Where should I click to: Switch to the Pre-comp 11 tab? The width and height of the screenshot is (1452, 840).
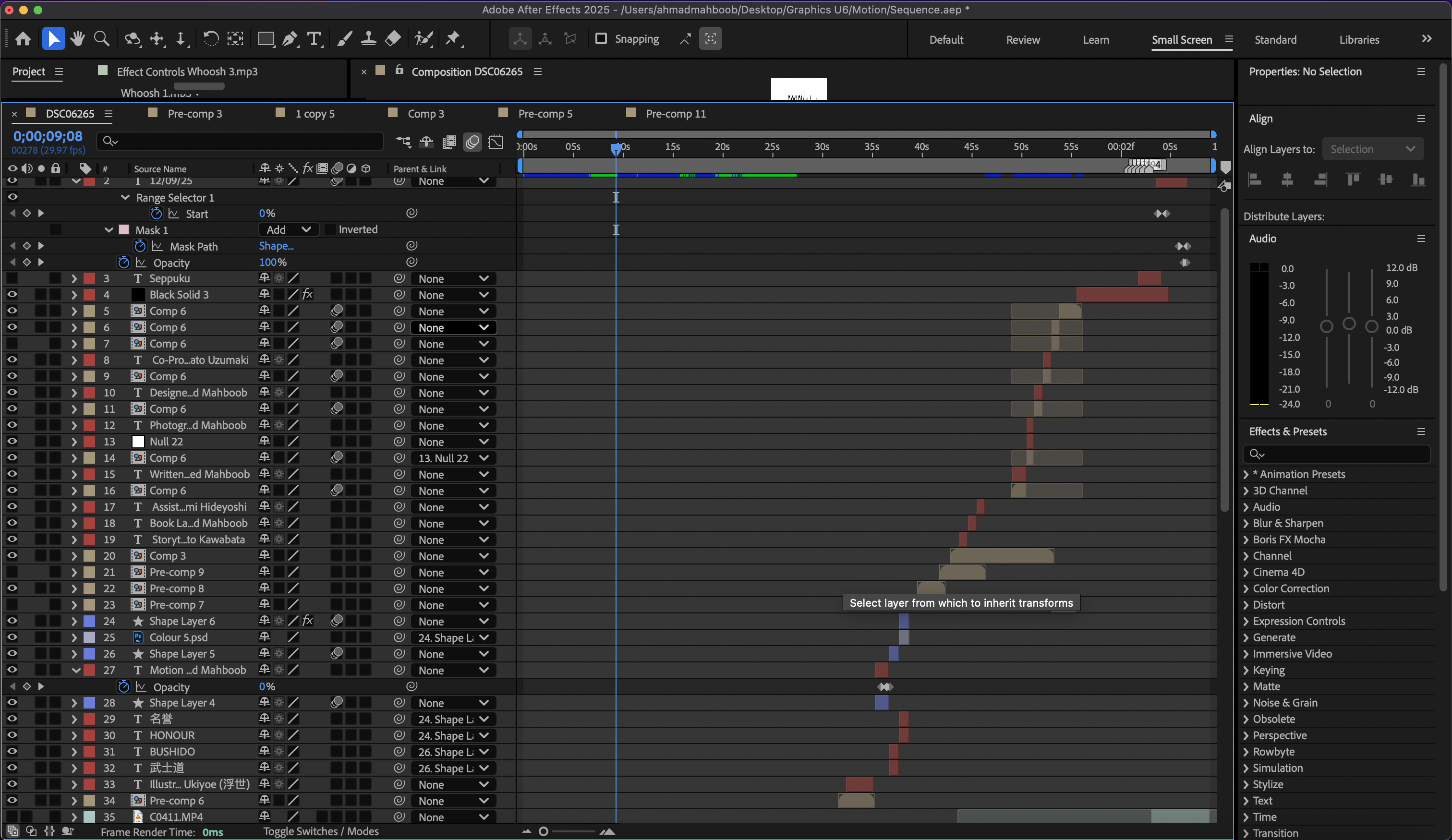pyautogui.click(x=675, y=113)
